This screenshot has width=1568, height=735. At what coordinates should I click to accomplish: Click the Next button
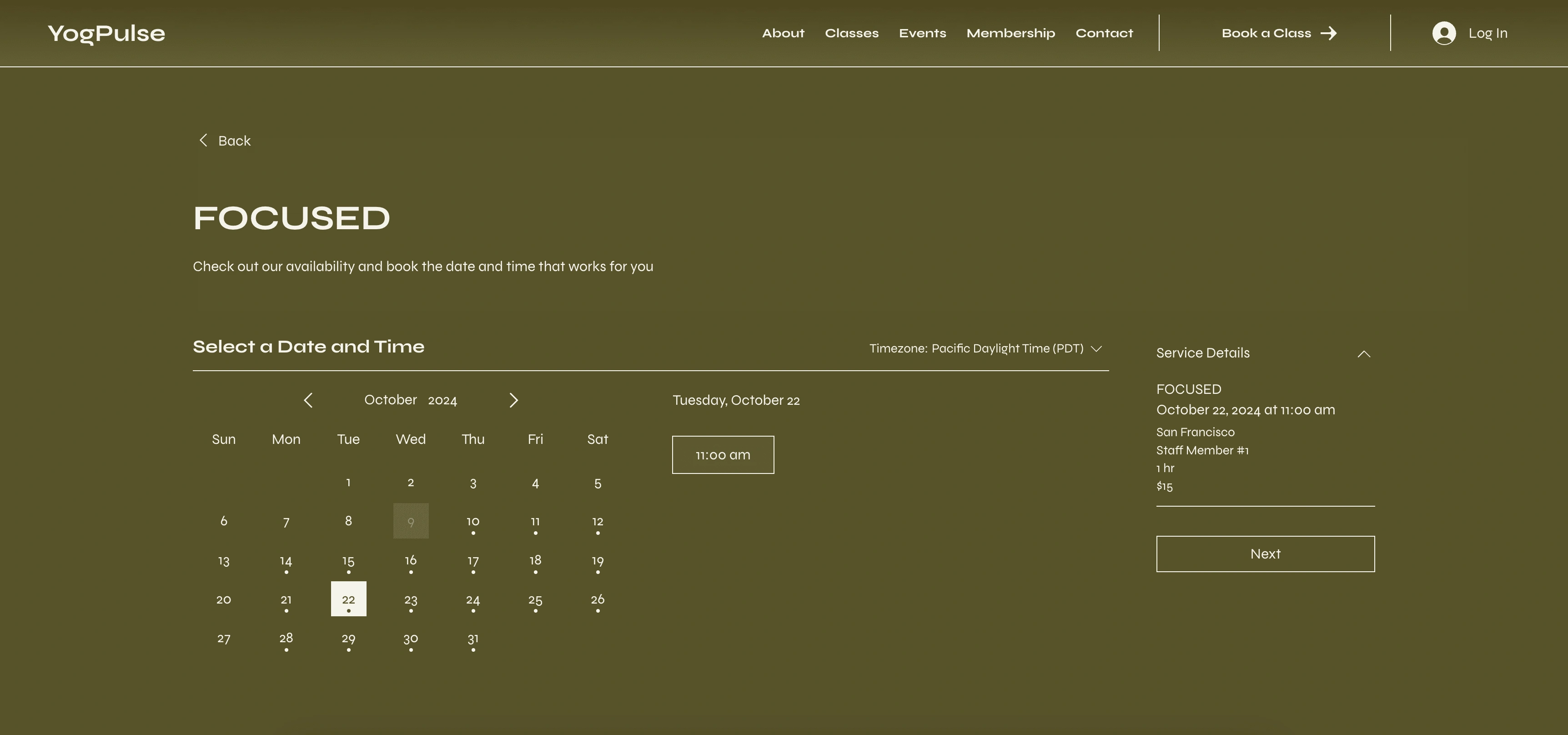click(1266, 554)
